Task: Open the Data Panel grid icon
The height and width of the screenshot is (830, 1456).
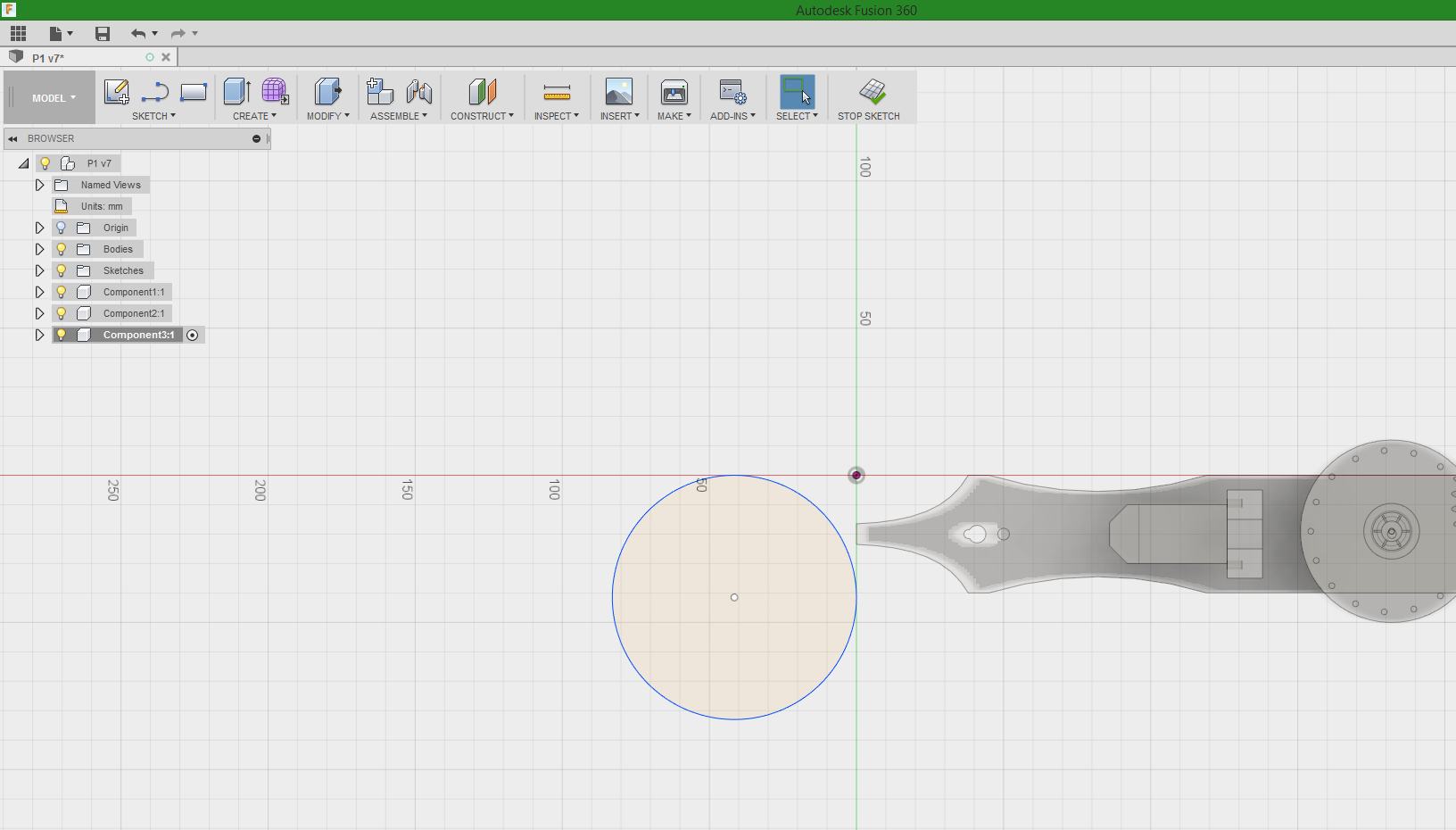Action: (x=18, y=34)
